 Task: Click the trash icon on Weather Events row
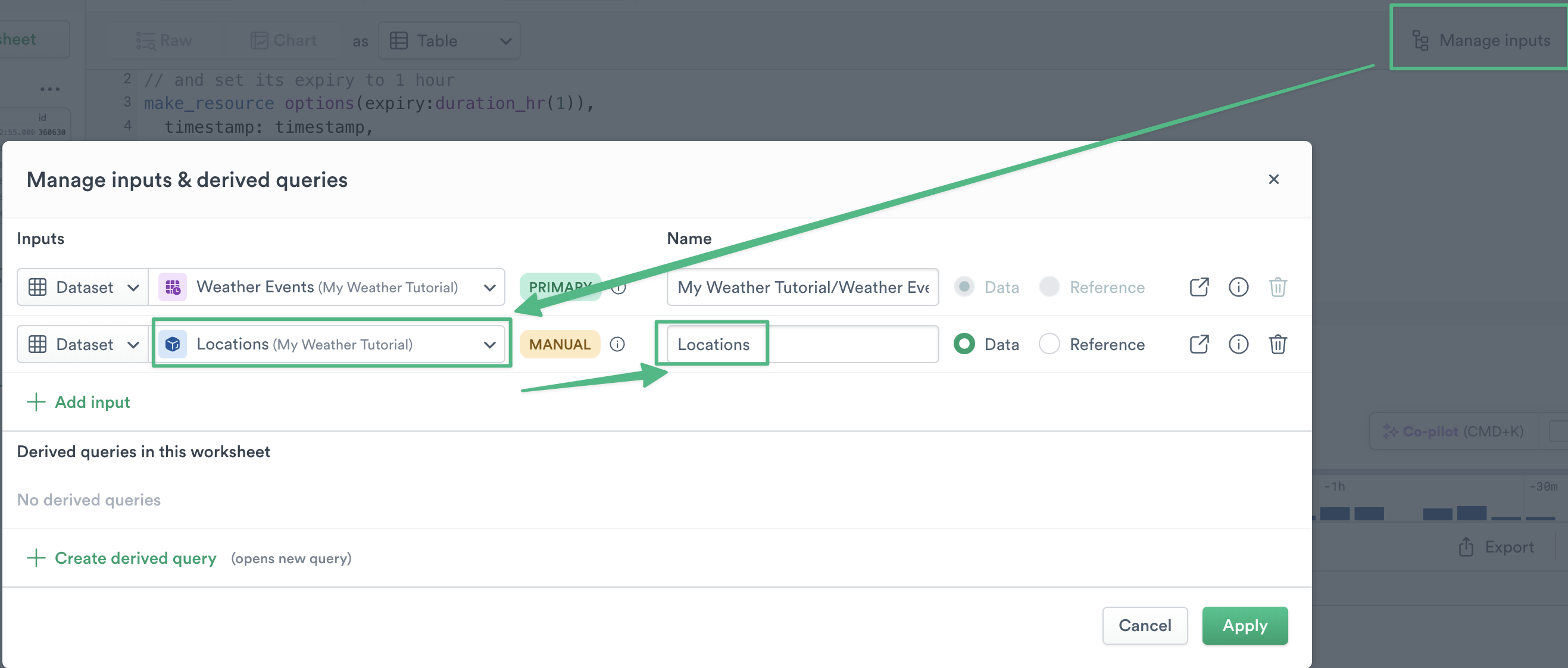(x=1277, y=287)
